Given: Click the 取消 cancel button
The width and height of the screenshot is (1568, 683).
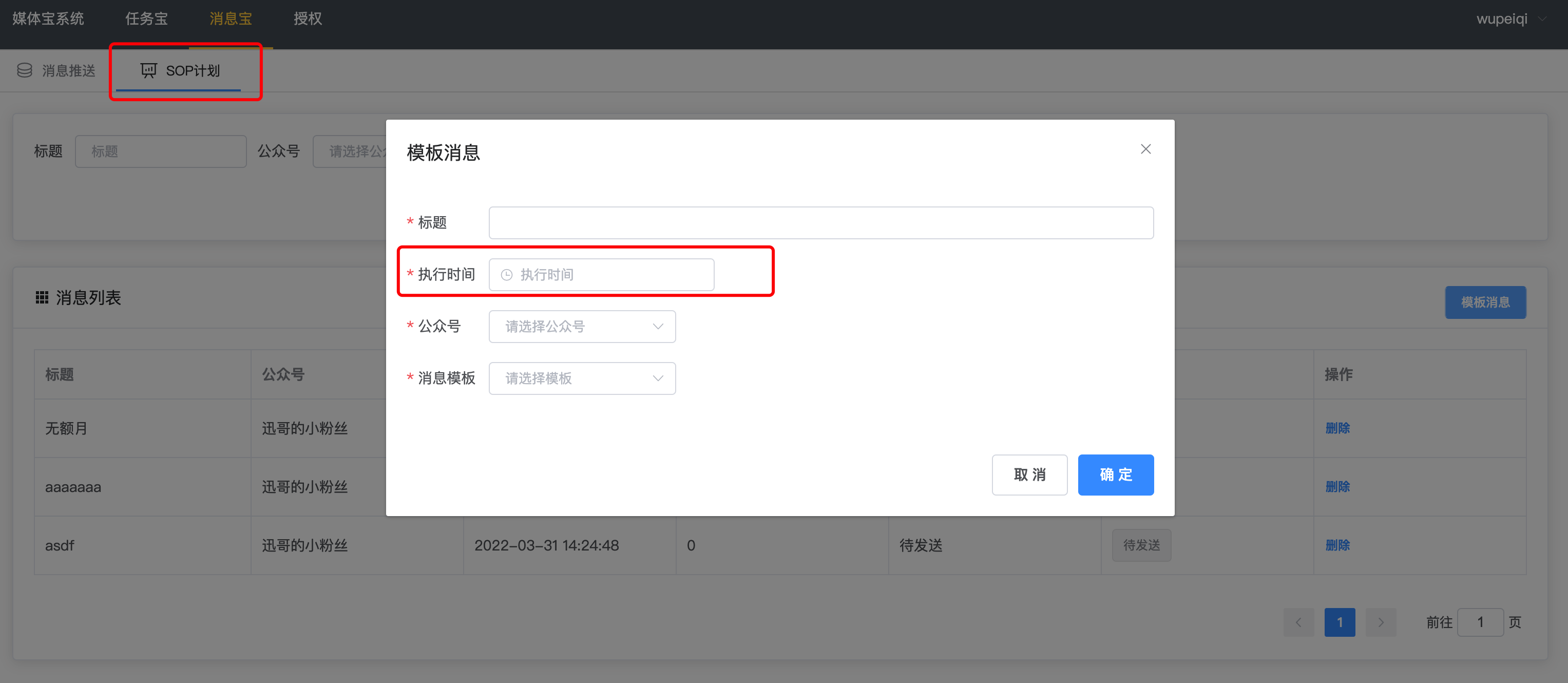Looking at the screenshot, I should pos(1029,475).
